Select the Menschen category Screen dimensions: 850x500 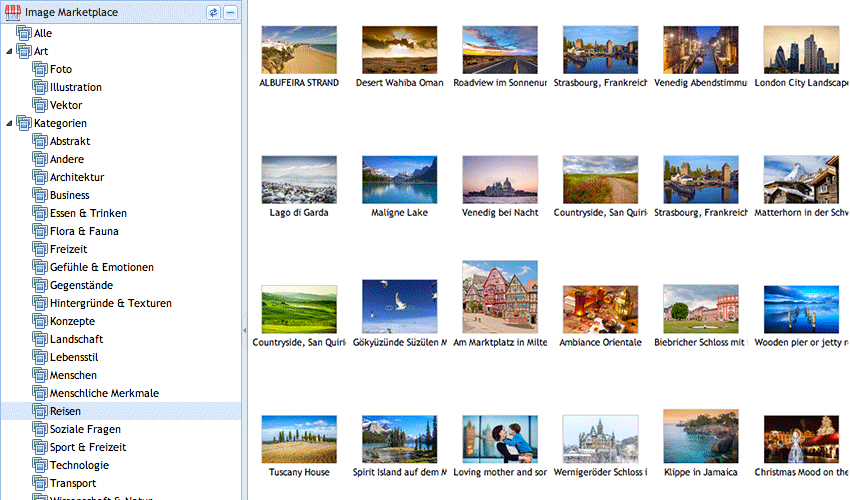click(73, 375)
